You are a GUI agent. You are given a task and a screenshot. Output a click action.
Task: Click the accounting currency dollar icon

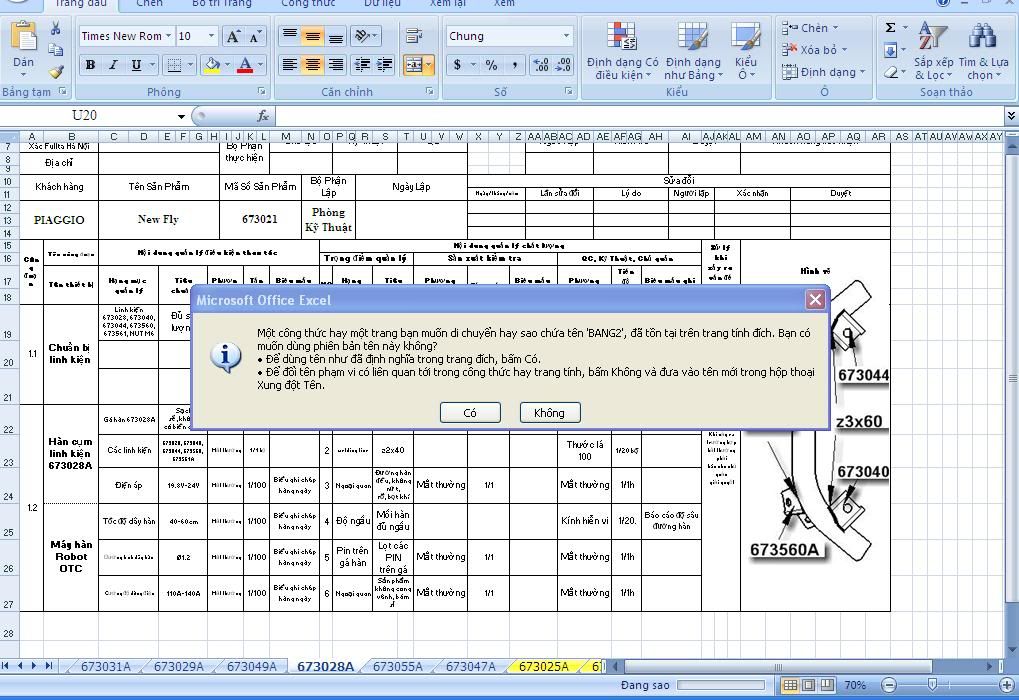click(x=458, y=64)
